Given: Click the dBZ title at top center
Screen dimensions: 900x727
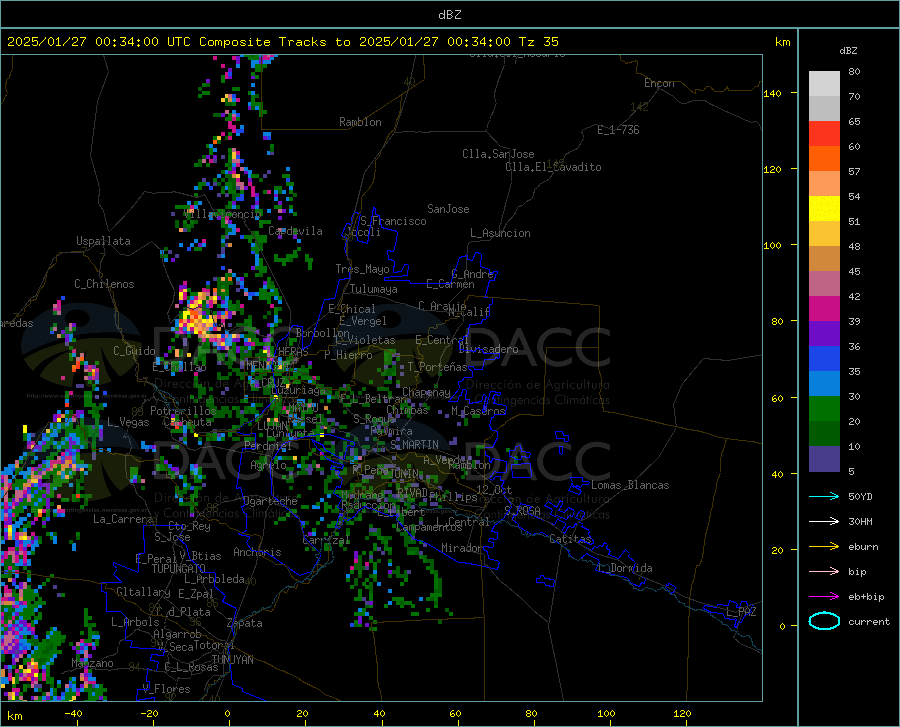Looking at the screenshot, I should [x=449, y=15].
